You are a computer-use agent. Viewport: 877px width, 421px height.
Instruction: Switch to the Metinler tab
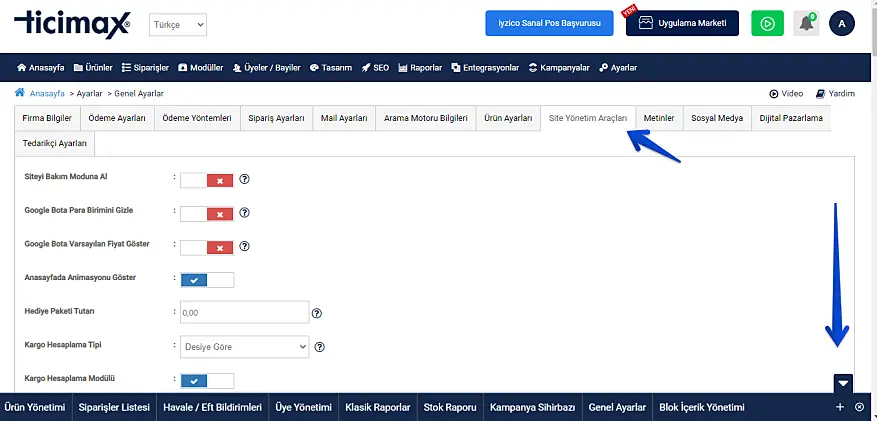[x=659, y=119]
